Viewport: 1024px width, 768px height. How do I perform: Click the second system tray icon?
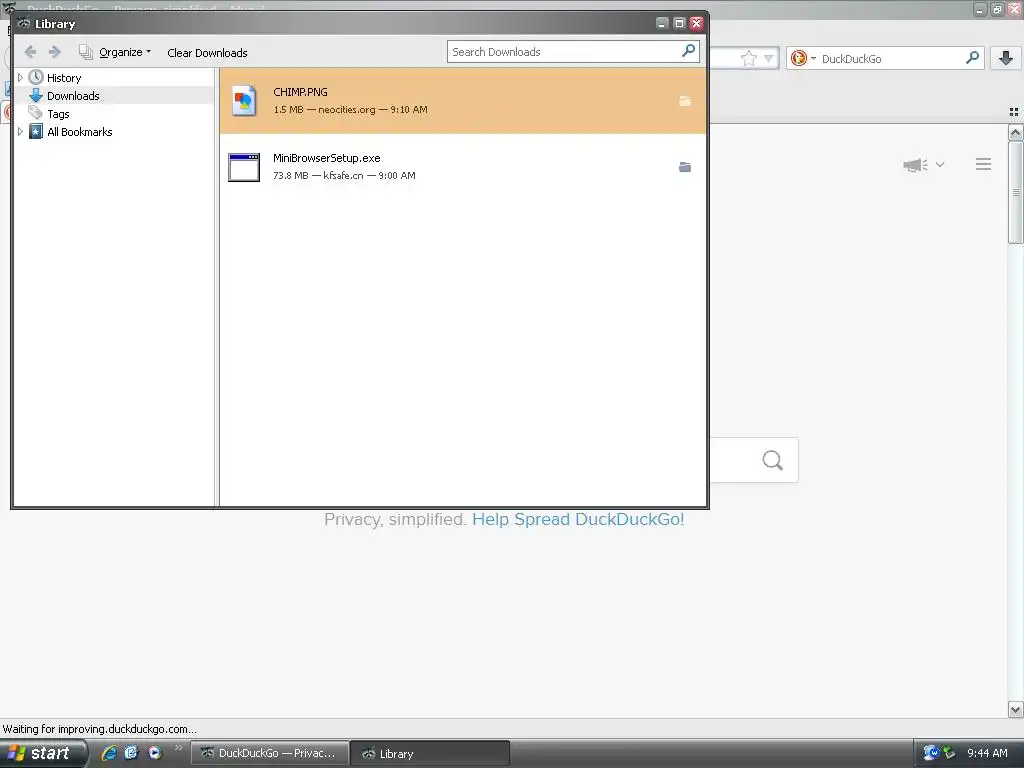[x=949, y=753]
